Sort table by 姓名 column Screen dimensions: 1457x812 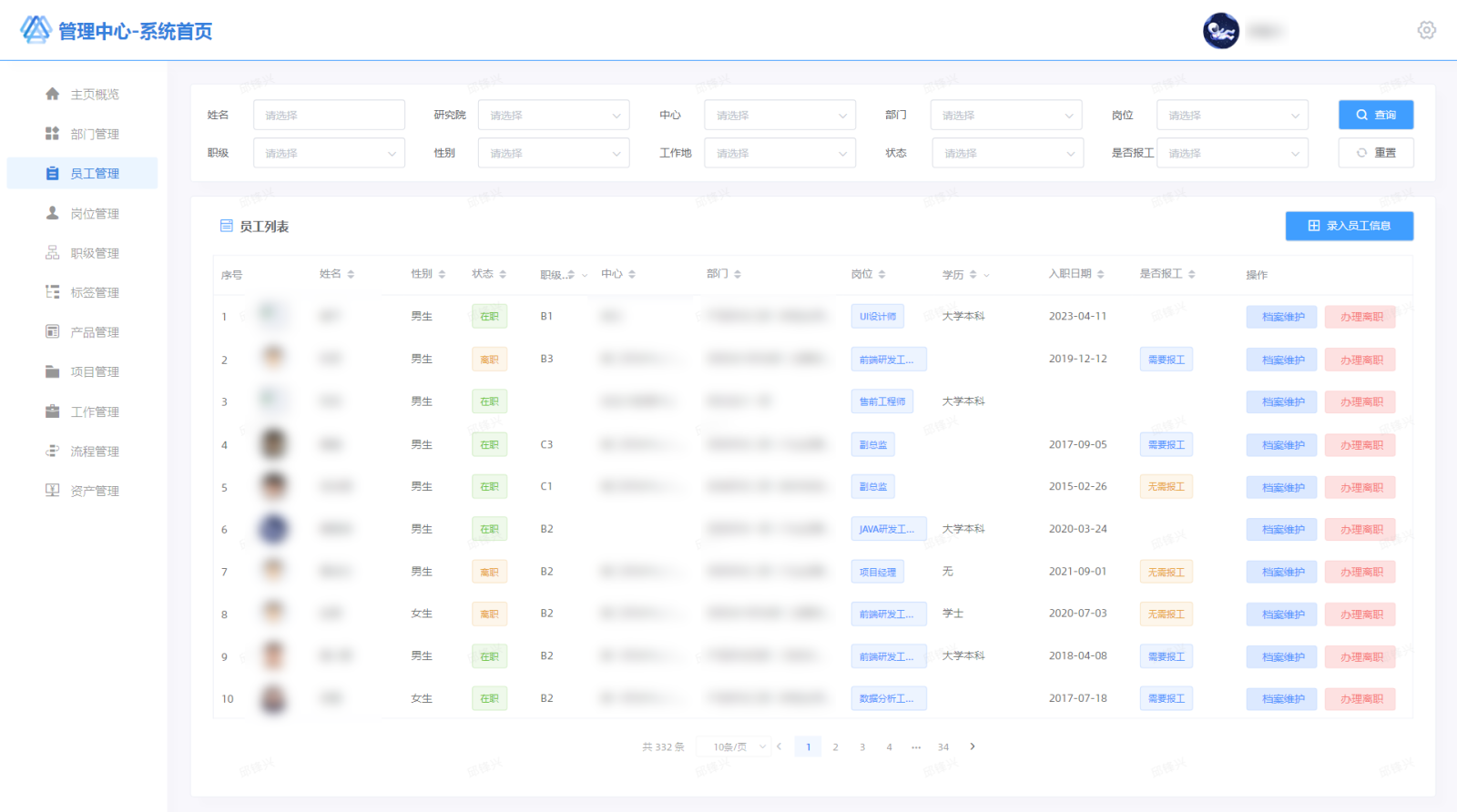(x=351, y=274)
